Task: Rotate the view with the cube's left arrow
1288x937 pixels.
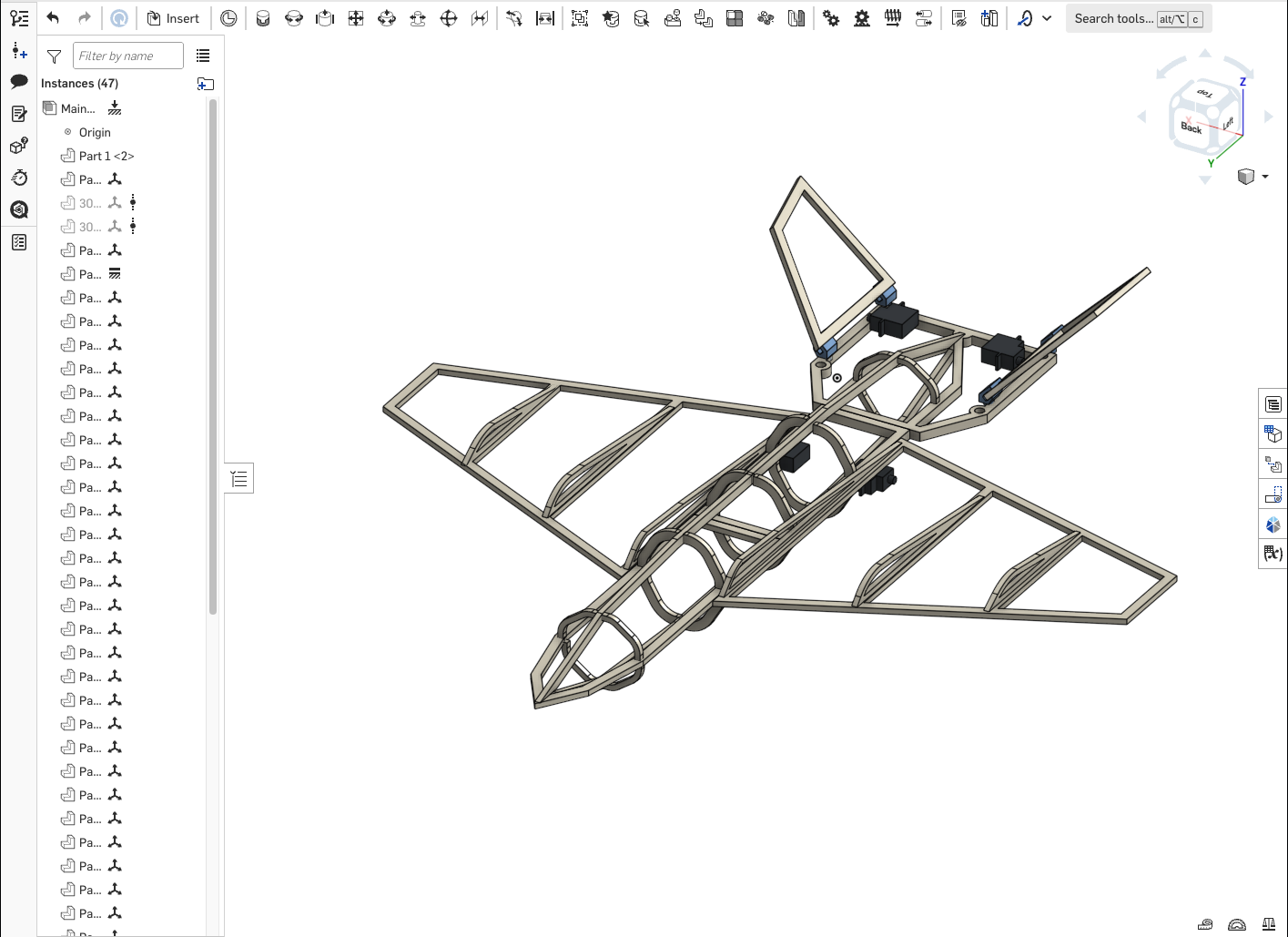Action: [x=1142, y=117]
